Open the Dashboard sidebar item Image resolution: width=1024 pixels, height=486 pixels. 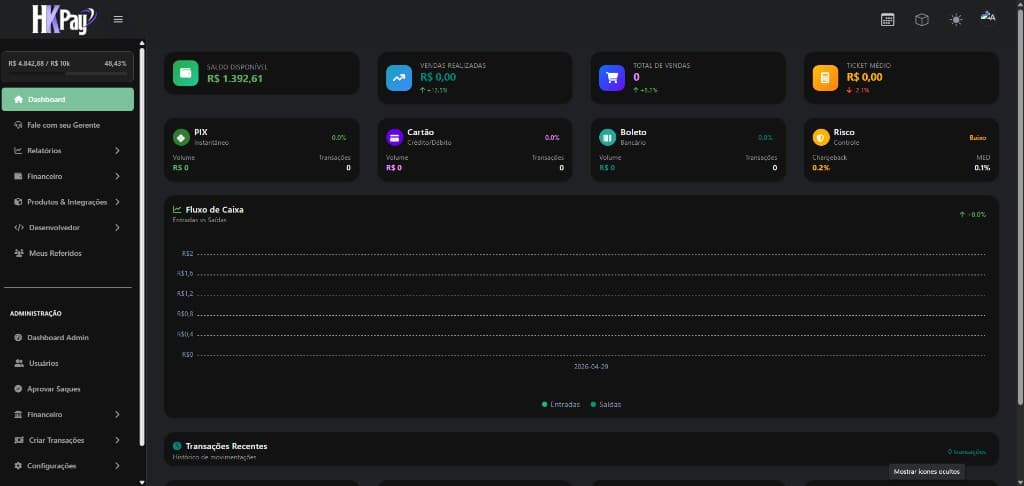click(x=68, y=99)
